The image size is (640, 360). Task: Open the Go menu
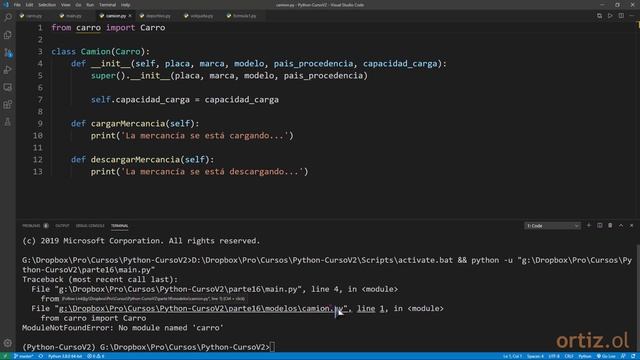tap(78, 5)
